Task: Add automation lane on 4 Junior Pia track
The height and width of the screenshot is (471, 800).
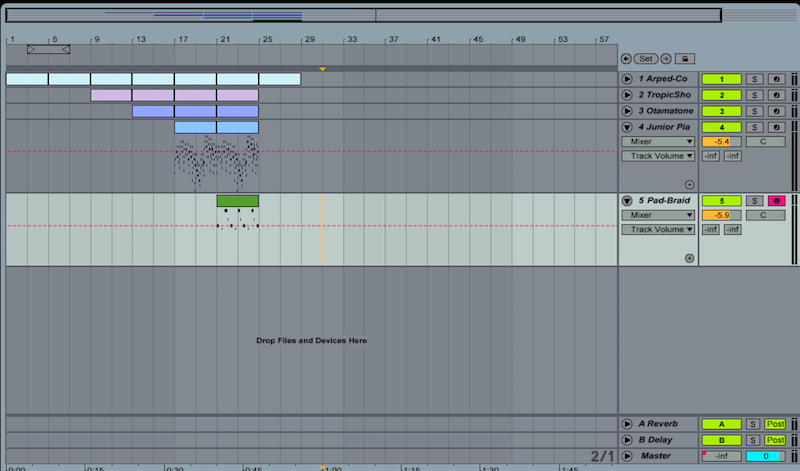Action: click(x=689, y=185)
